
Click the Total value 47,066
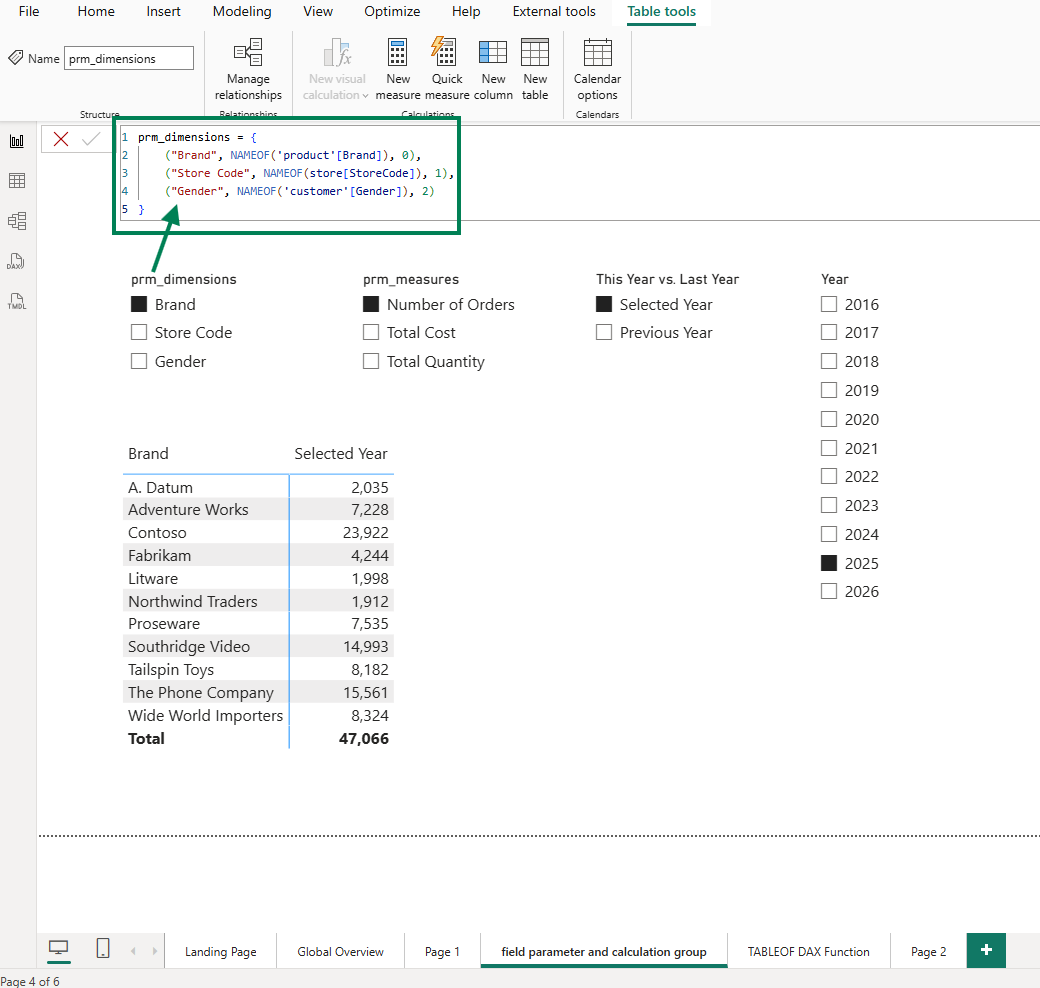click(363, 738)
